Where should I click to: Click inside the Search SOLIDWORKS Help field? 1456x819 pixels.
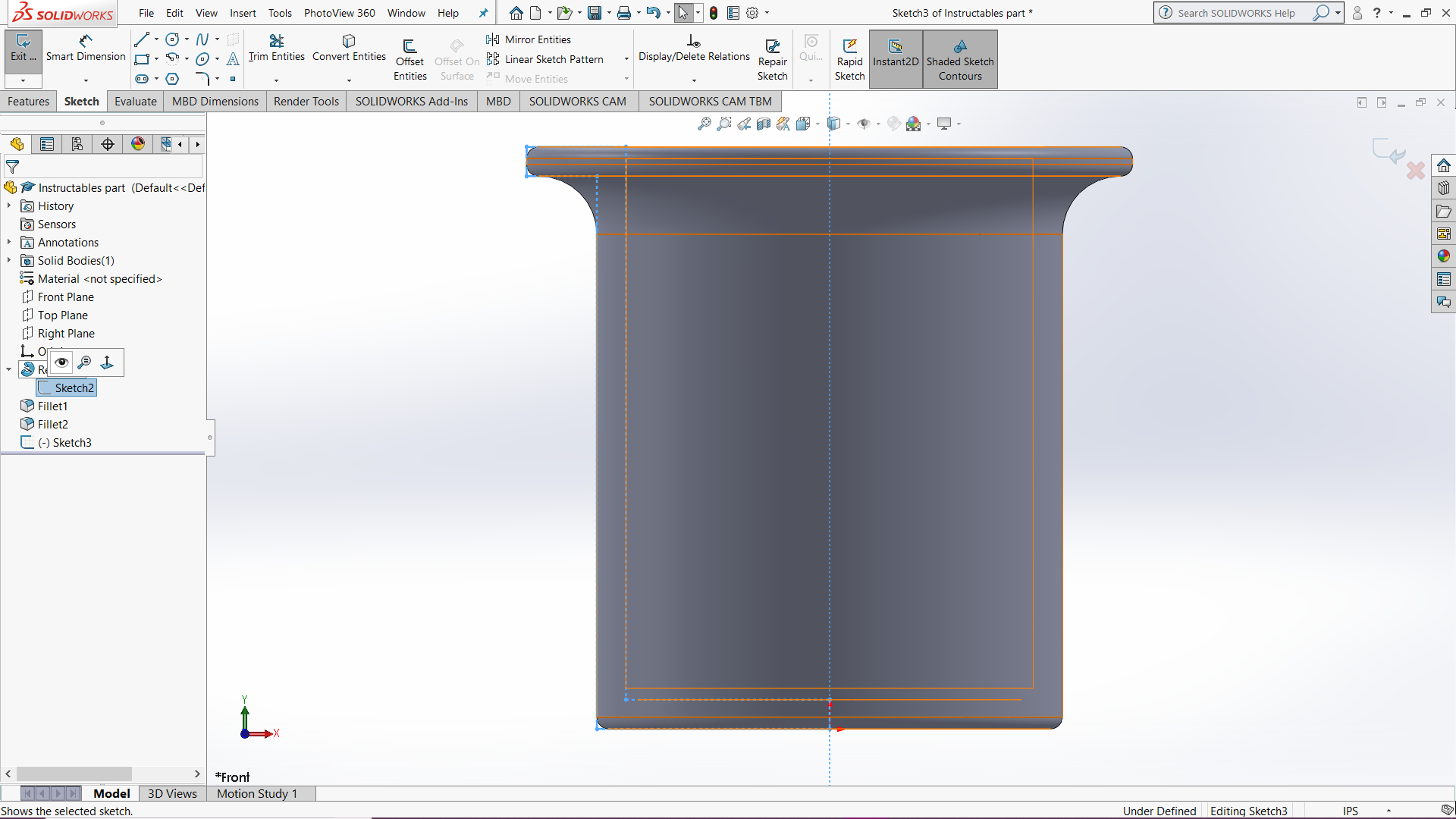pyautogui.click(x=1236, y=13)
